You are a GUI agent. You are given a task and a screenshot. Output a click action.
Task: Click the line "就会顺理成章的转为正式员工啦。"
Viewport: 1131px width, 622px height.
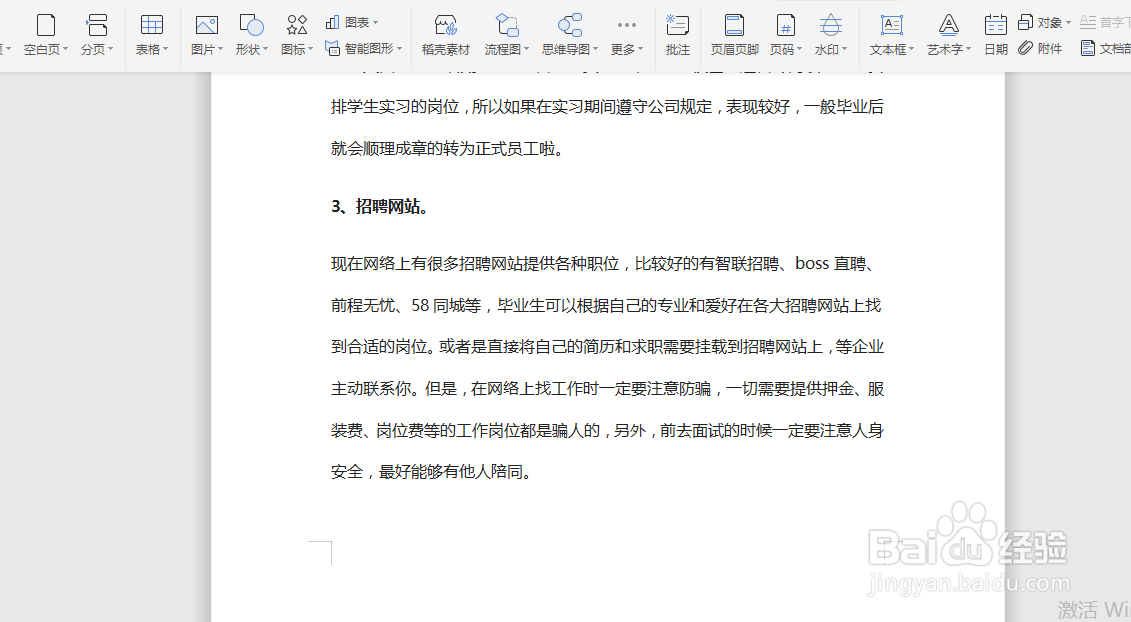click(x=447, y=149)
